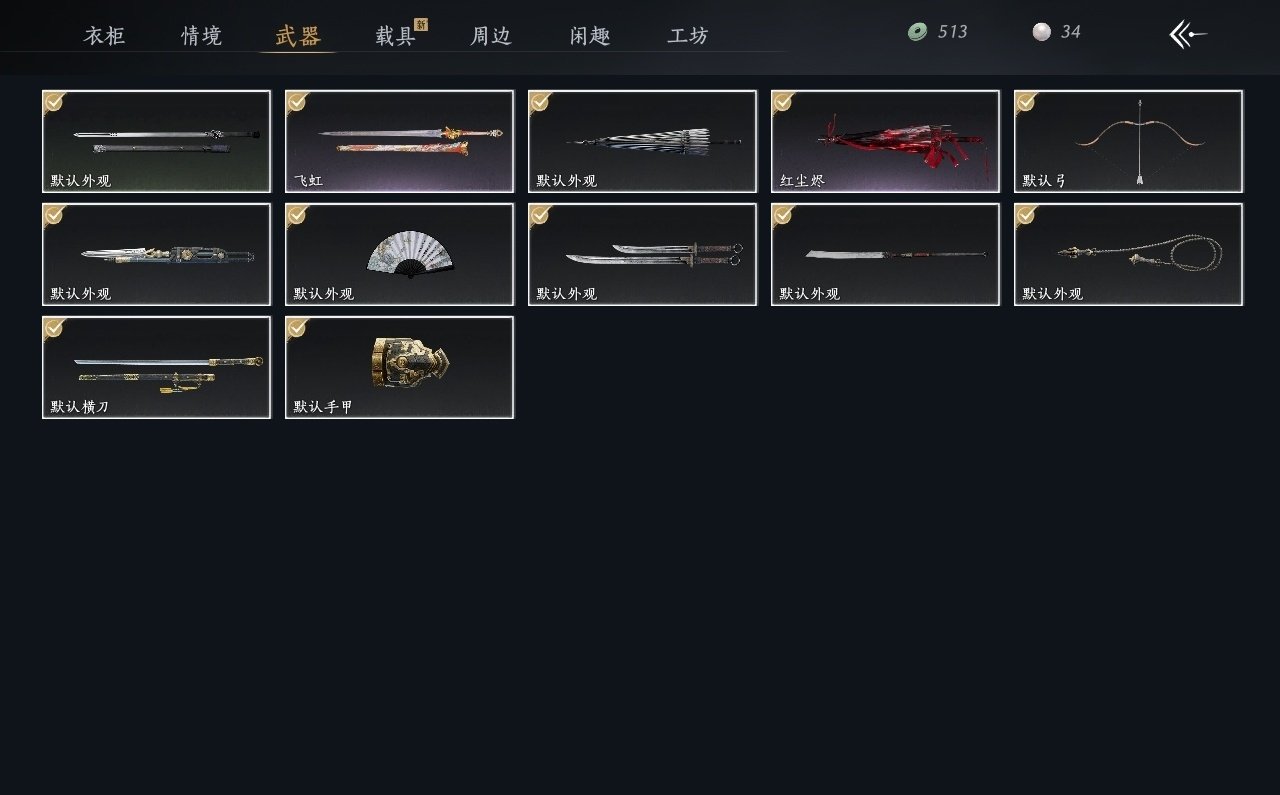
Task: Select the folding fan weapon skin
Action: (399, 254)
